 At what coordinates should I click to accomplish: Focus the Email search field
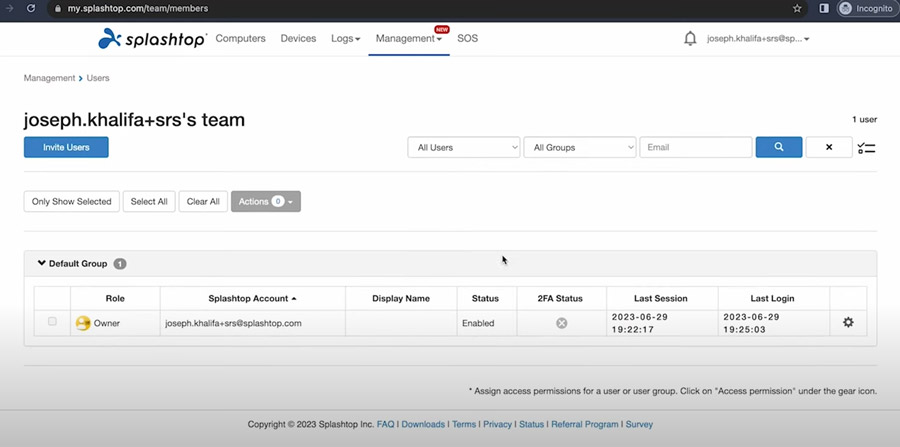coord(696,147)
